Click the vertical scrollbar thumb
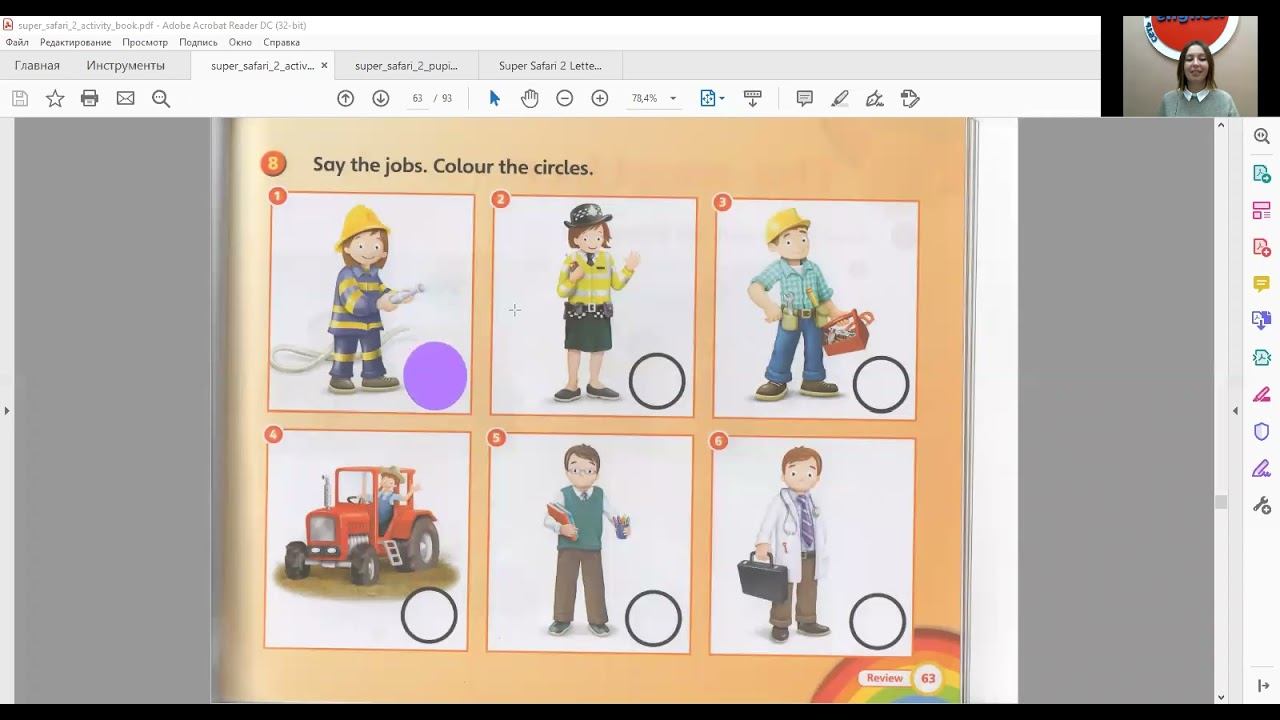The image size is (1280, 720). click(x=1221, y=502)
